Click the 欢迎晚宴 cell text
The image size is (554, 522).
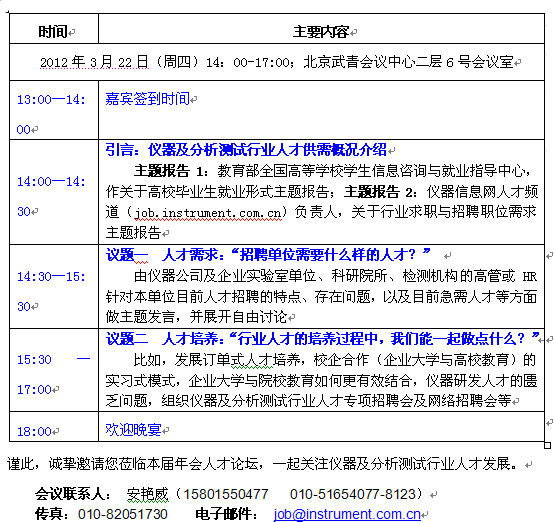point(133,430)
